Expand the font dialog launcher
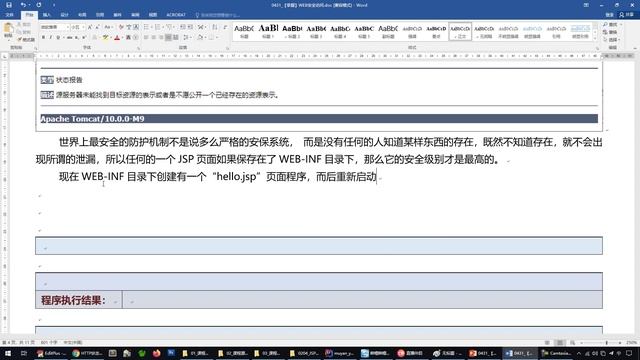Image resolution: width=640 pixels, height=360 pixels. point(138,48)
